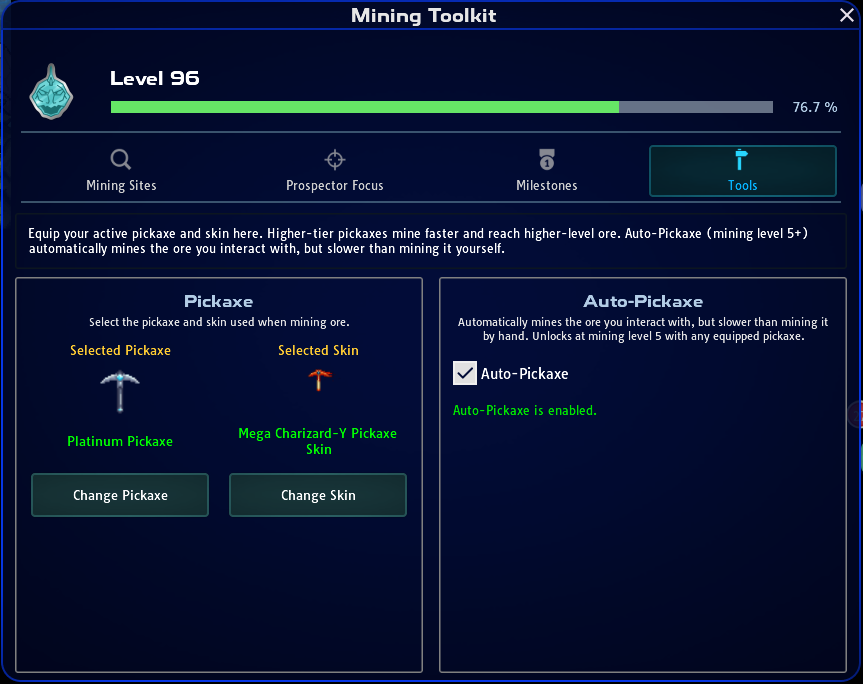Click the 76.7 % progress text
Screen dimensions: 863x684
pos(815,107)
